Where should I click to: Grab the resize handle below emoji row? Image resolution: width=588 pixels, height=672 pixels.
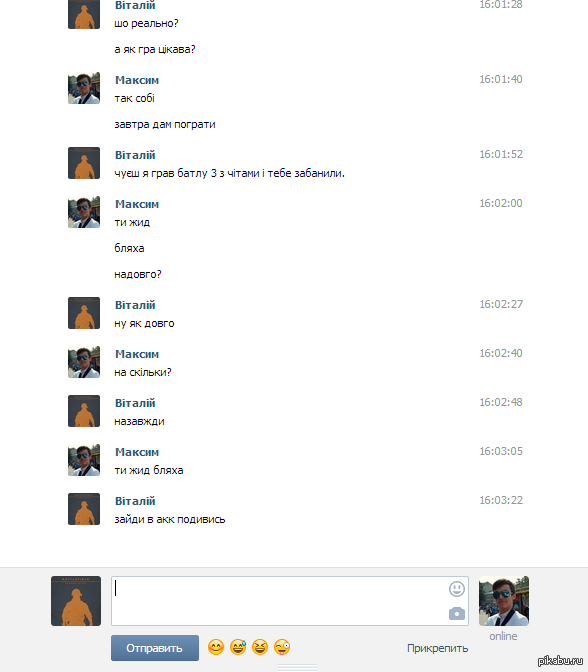pyautogui.click(x=297, y=667)
